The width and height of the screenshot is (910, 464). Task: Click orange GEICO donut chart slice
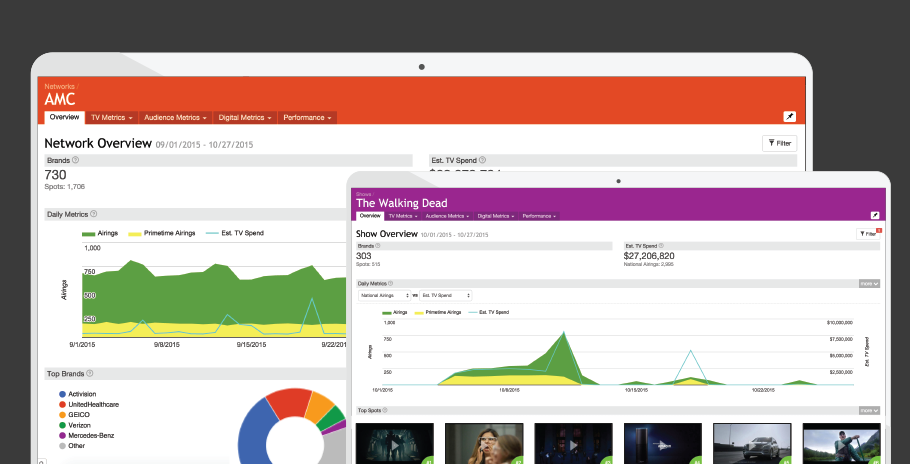(x=320, y=406)
